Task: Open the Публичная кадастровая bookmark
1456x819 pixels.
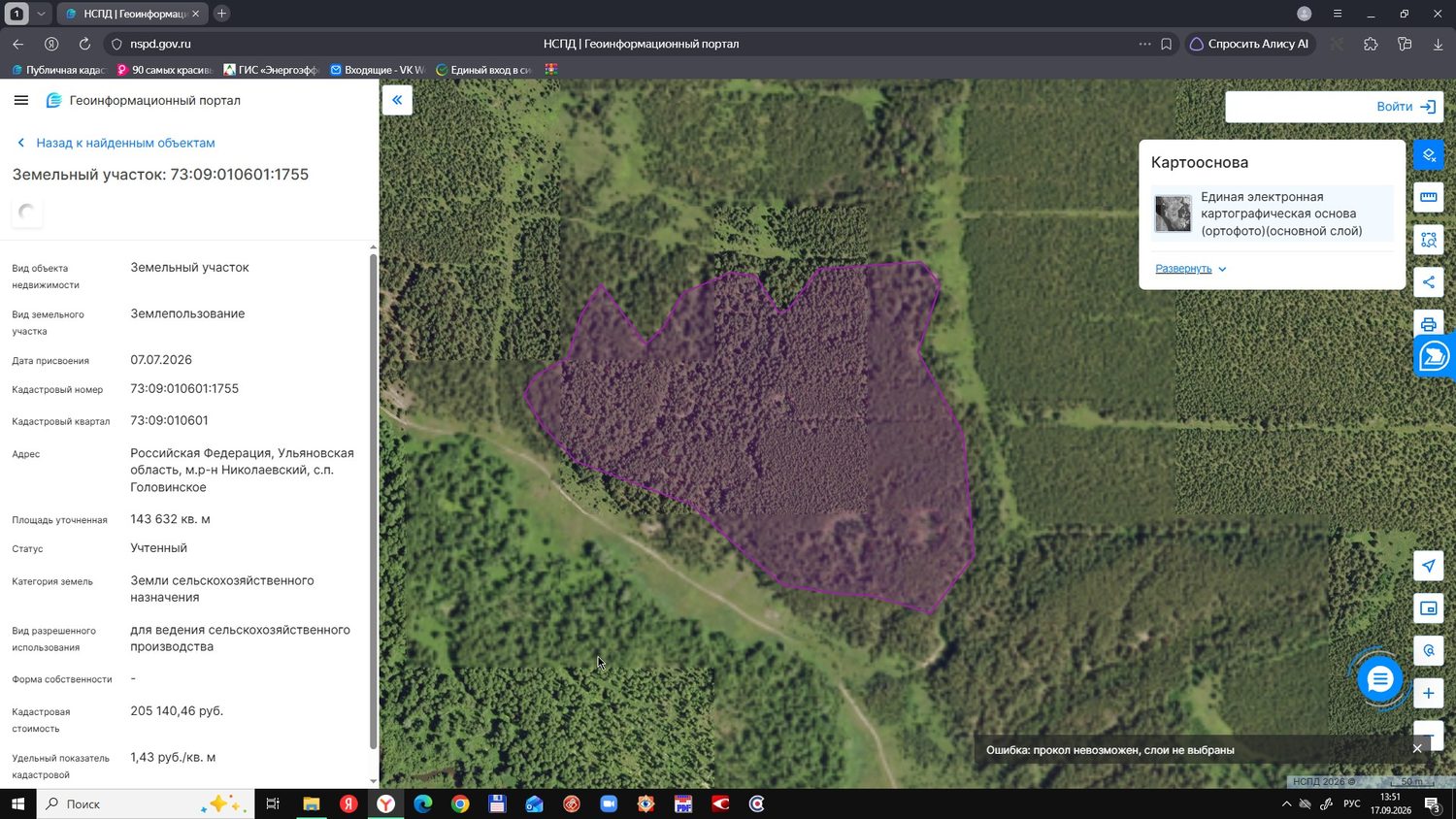Action: coord(59,70)
